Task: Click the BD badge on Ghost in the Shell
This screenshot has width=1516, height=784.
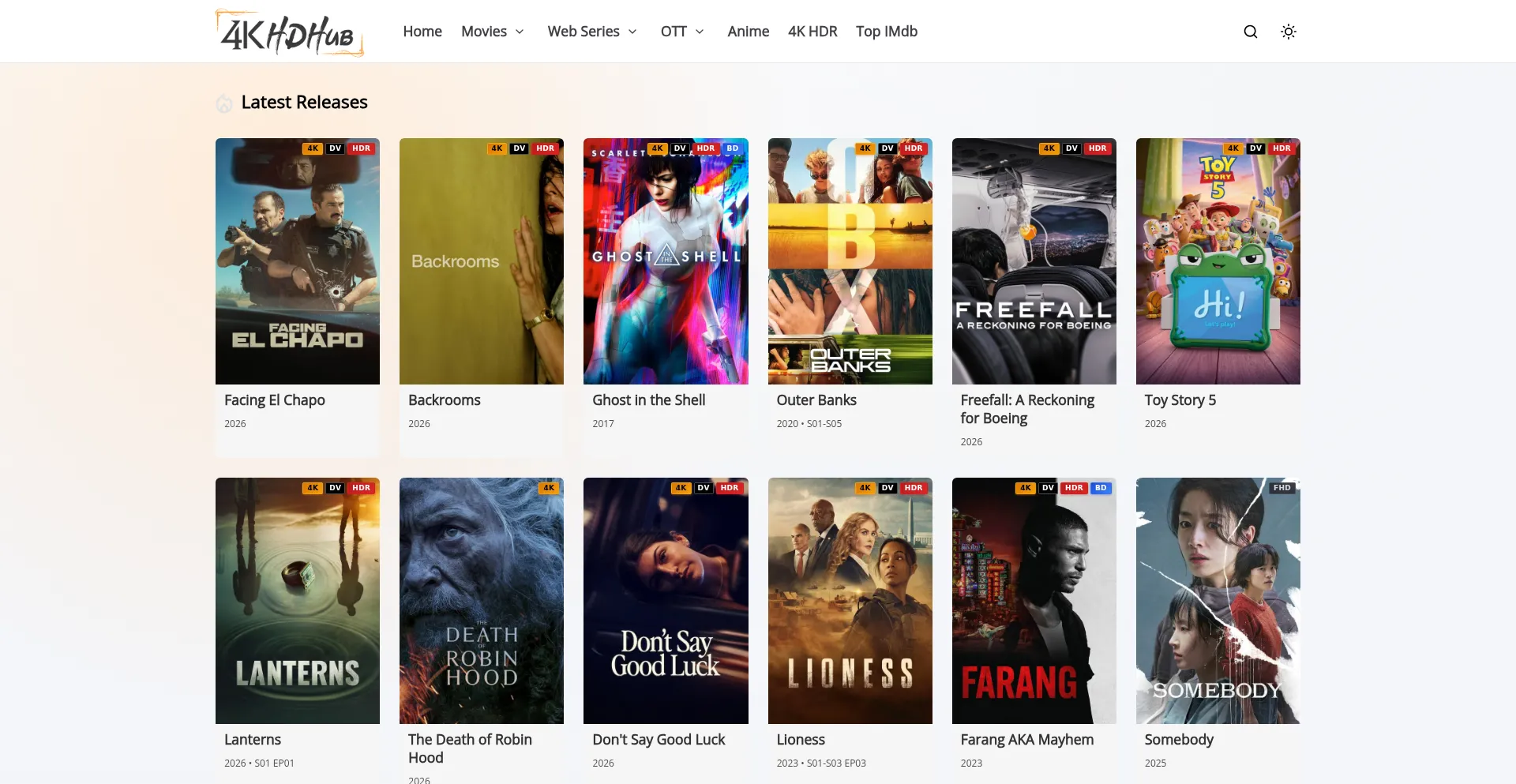Action: pos(733,148)
